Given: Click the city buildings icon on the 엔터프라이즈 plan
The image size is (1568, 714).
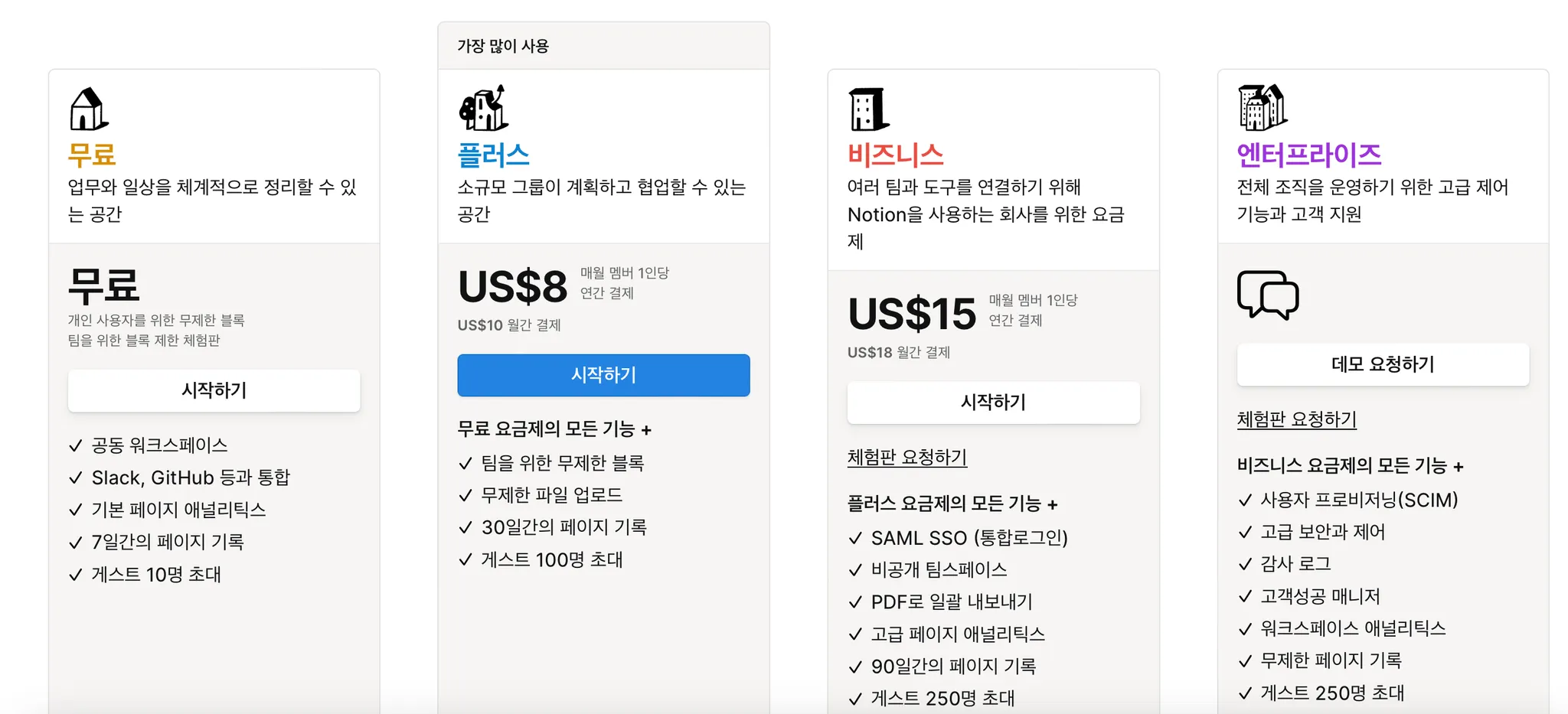Looking at the screenshot, I should coord(1263,108).
